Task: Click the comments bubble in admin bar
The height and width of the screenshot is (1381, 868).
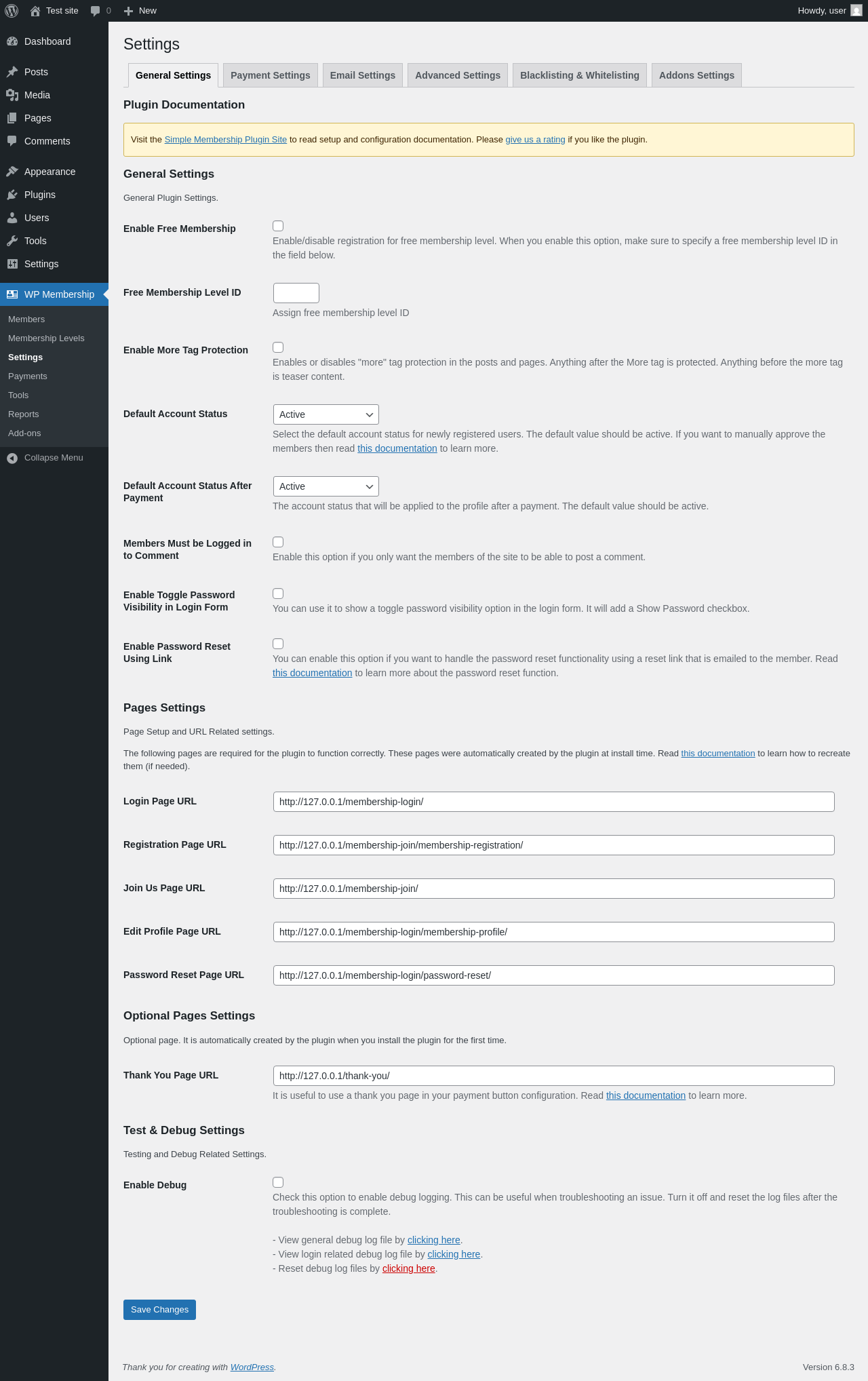Action: [x=96, y=11]
